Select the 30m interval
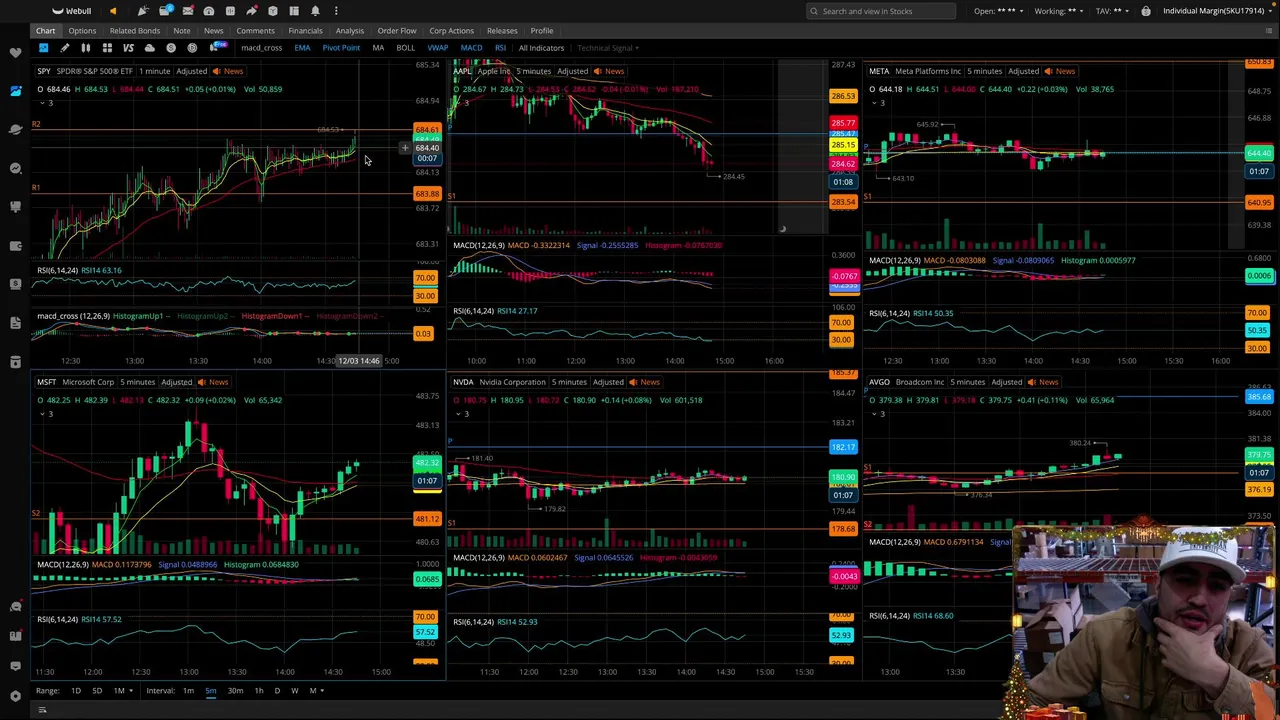 (235, 691)
